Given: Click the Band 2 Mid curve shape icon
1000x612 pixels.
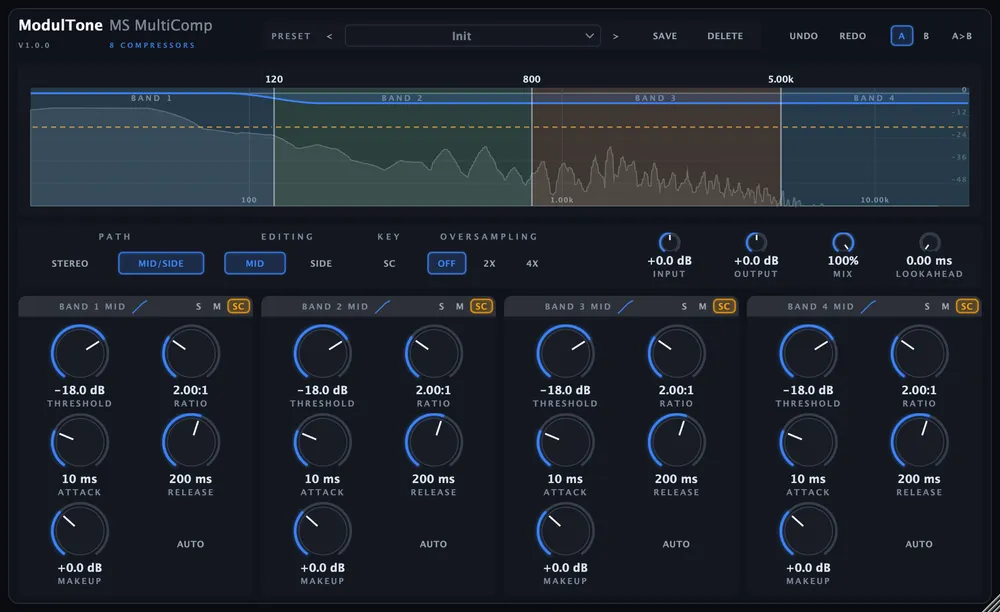Looking at the screenshot, I should pyautogui.click(x=383, y=307).
